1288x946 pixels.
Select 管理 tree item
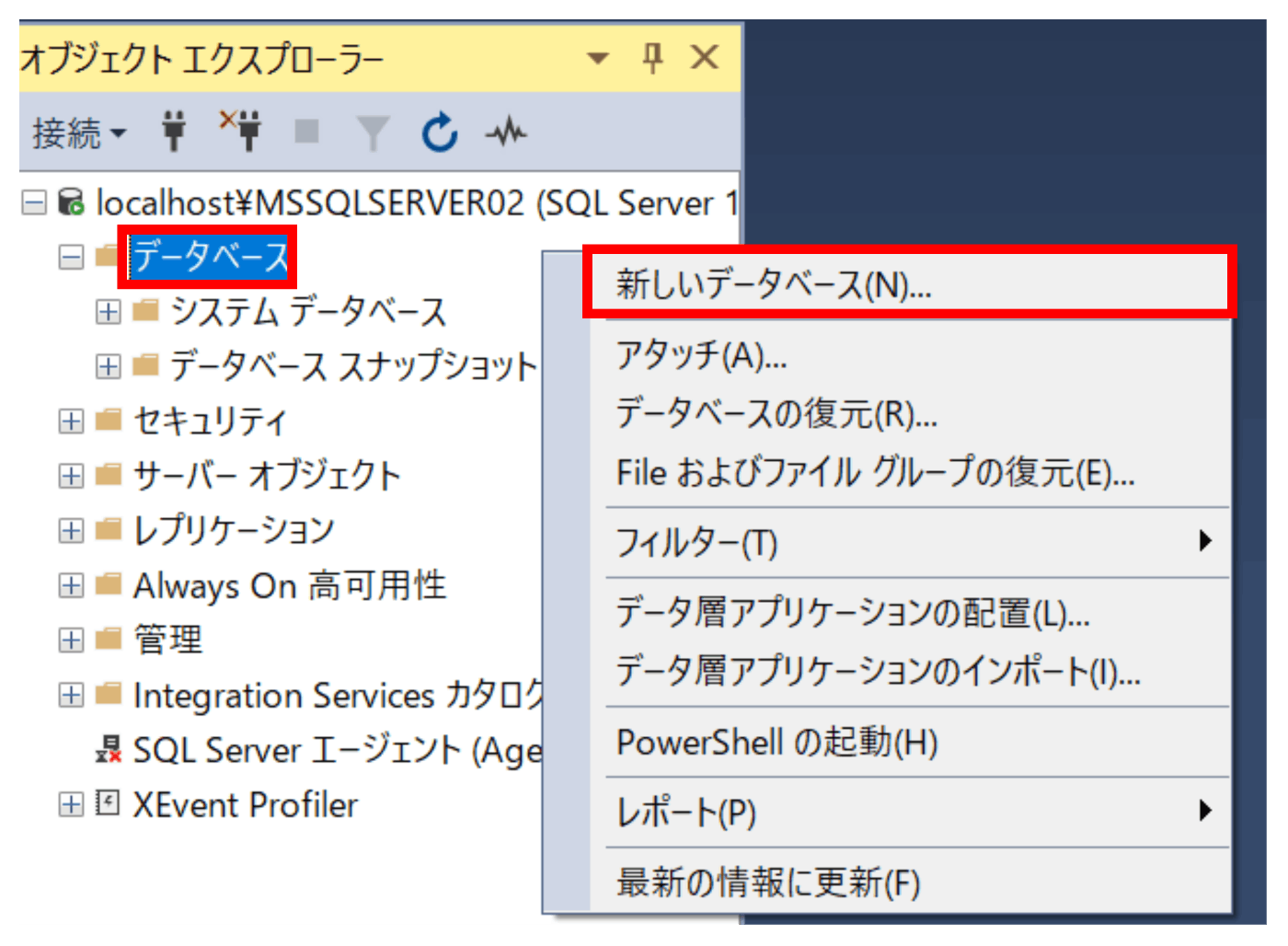click(168, 640)
